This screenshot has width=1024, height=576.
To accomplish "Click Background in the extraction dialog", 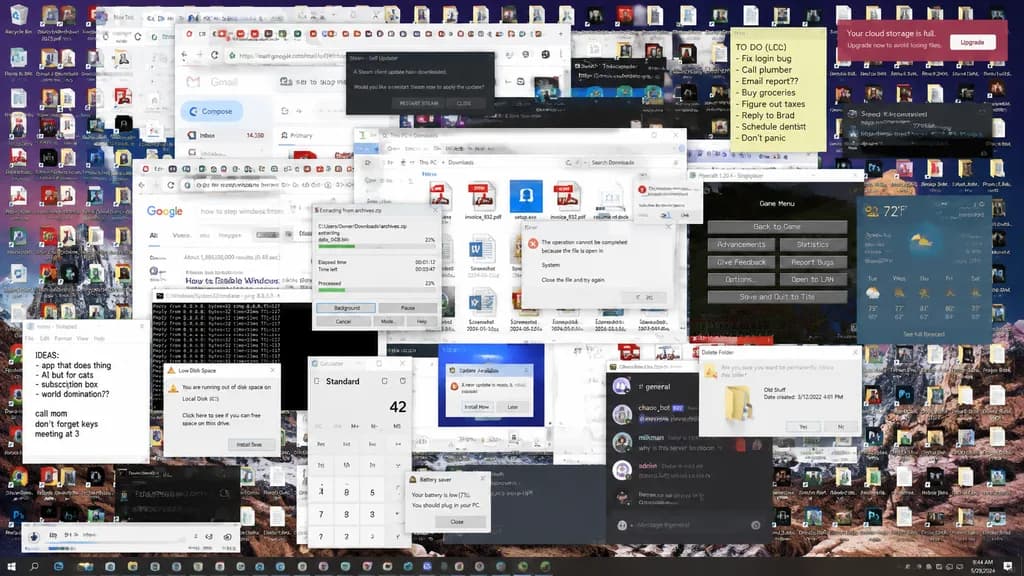I will [x=346, y=308].
